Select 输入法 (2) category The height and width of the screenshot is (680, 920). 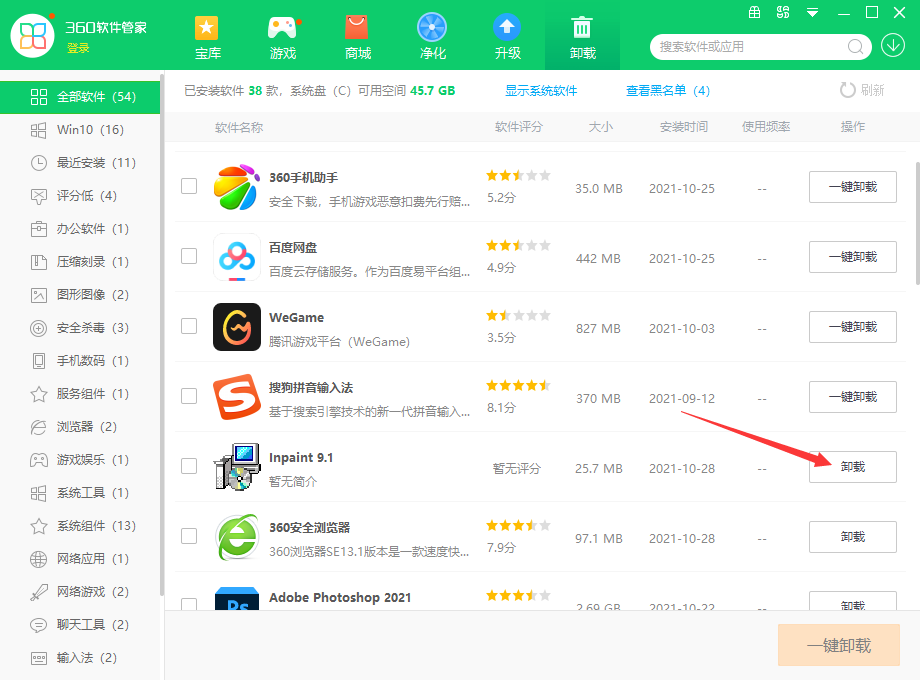tap(80, 658)
